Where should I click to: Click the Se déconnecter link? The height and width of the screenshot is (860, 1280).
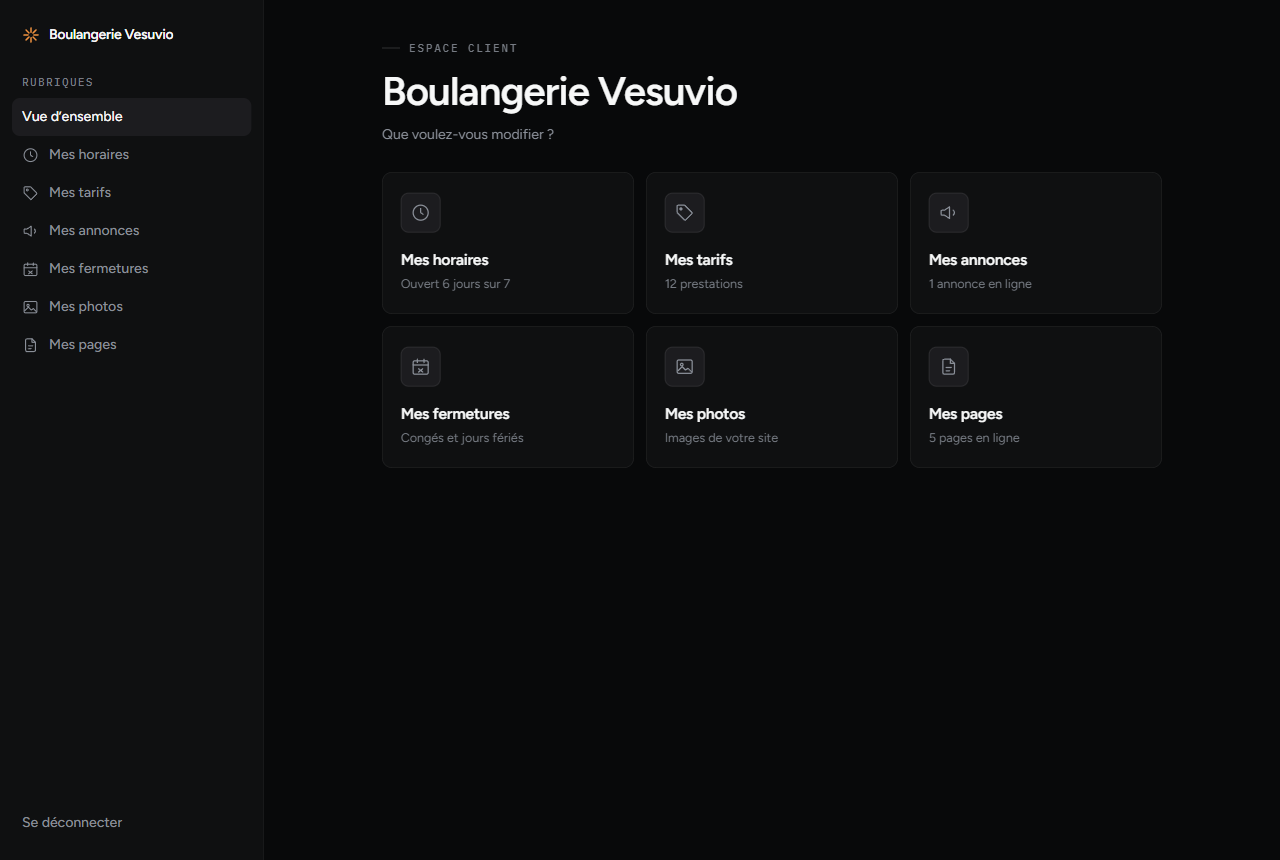[x=72, y=823]
